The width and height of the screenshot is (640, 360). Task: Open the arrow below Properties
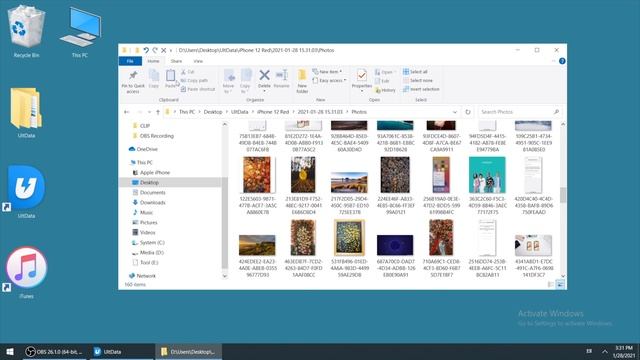click(x=362, y=91)
